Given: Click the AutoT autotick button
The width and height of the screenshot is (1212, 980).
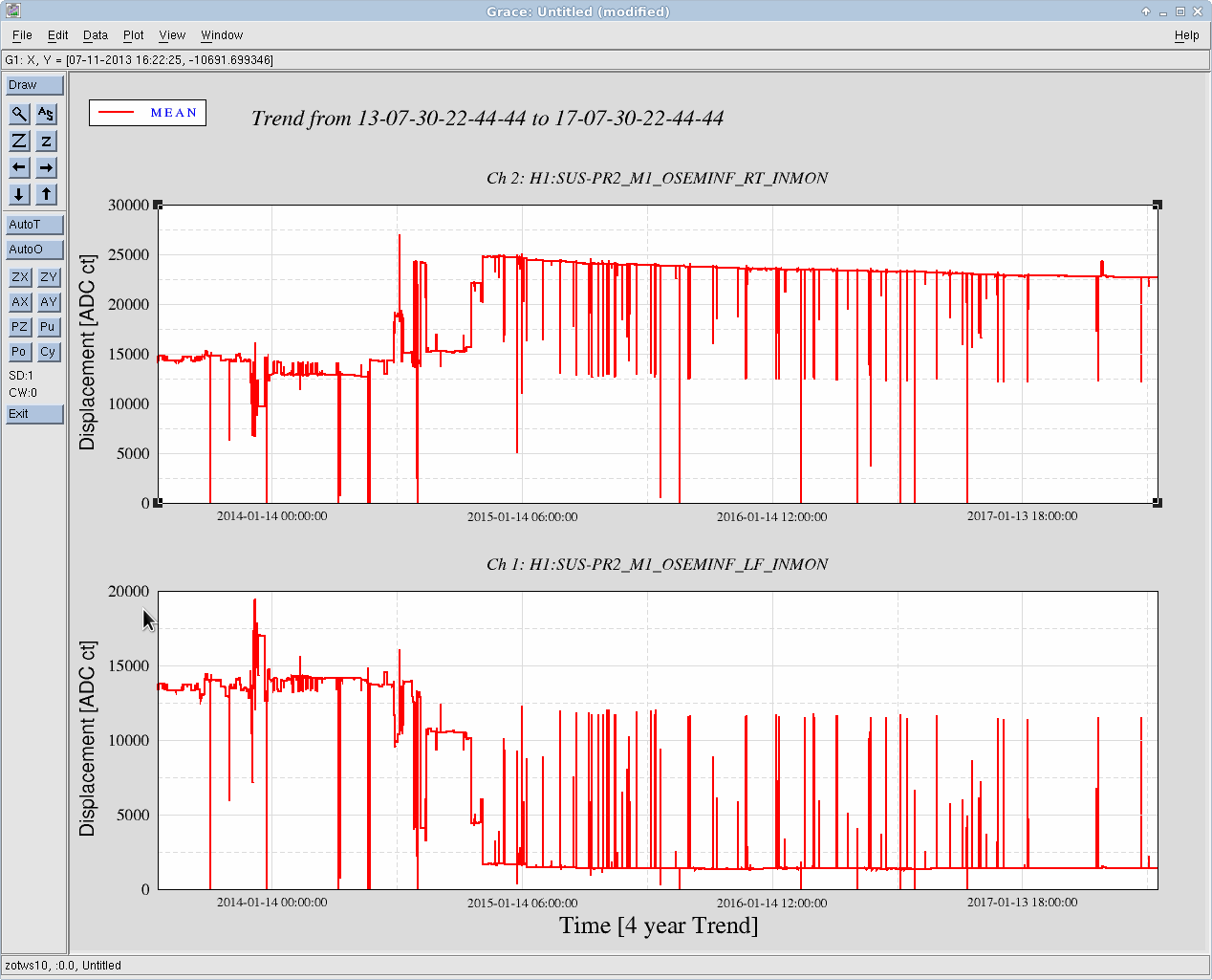Looking at the screenshot, I should pyautogui.click(x=34, y=225).
